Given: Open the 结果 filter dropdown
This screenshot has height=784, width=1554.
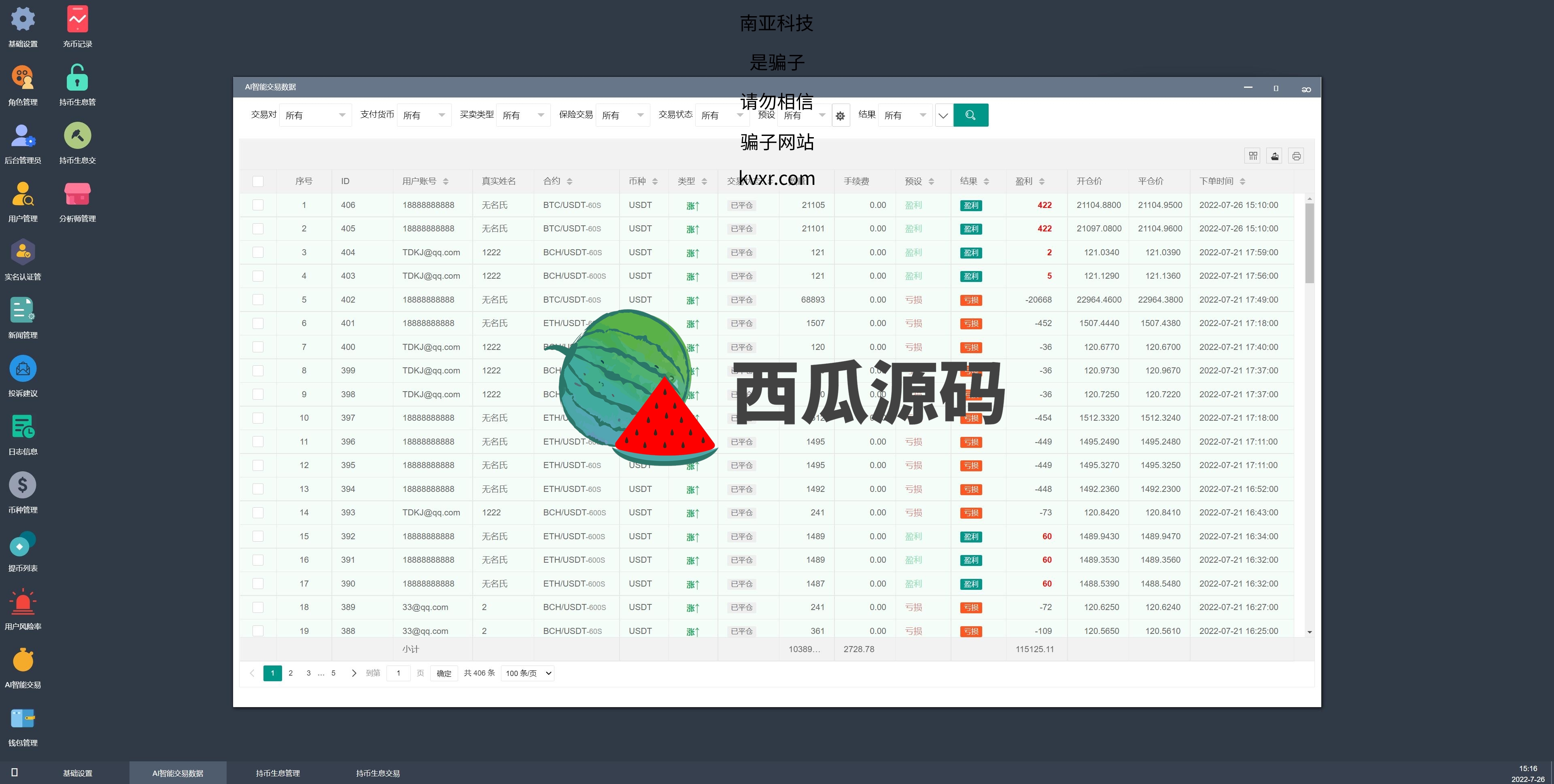Looking at the screenshot, I should coord(905,115).
